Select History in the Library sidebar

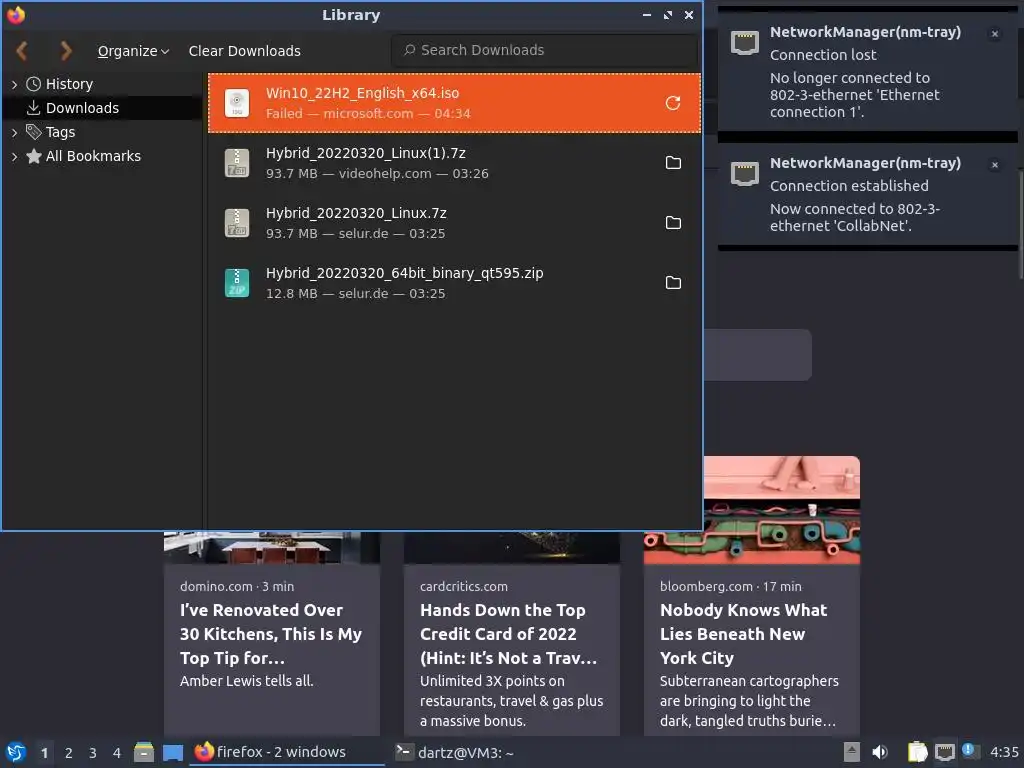click(x=69, y=84)
